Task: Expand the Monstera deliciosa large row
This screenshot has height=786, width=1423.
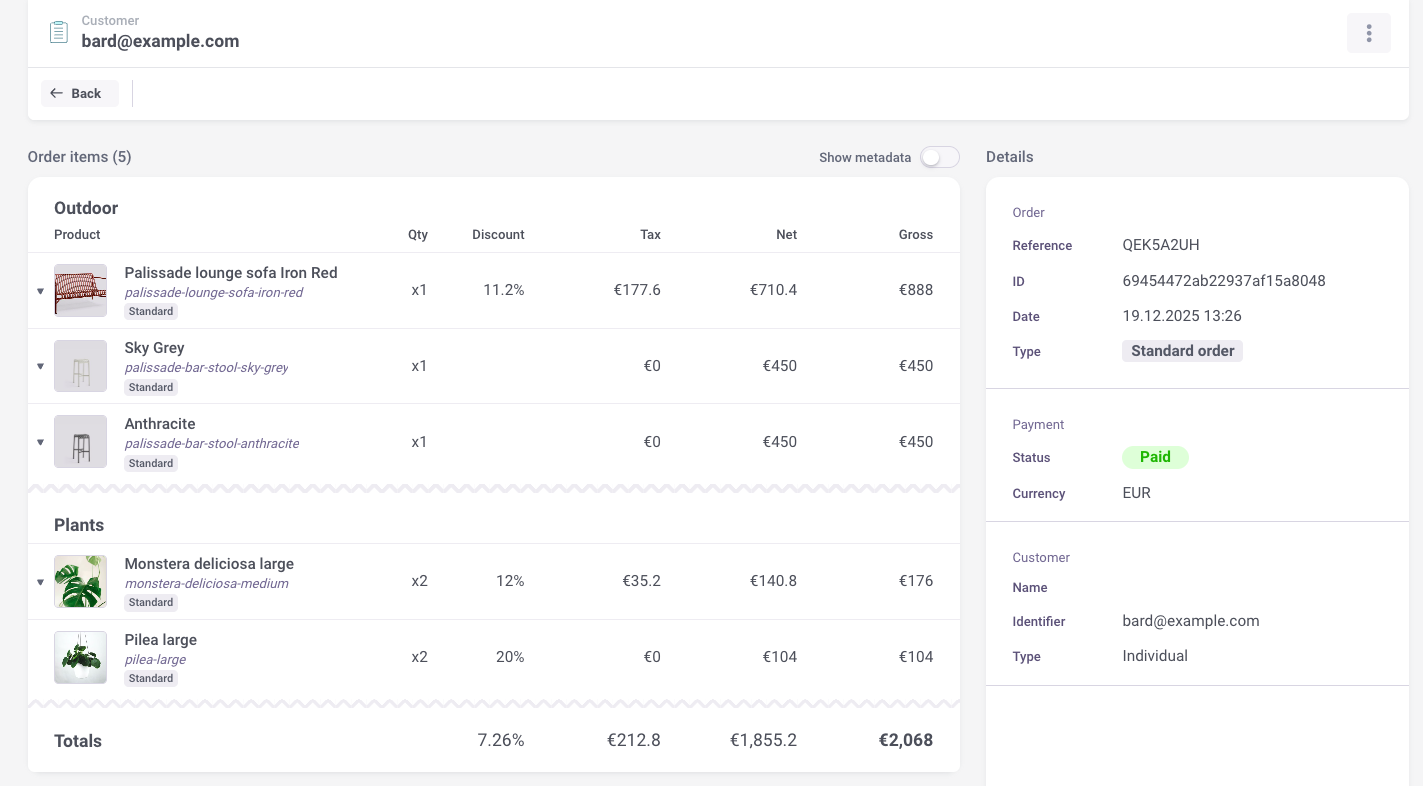Action: (40, 581)
